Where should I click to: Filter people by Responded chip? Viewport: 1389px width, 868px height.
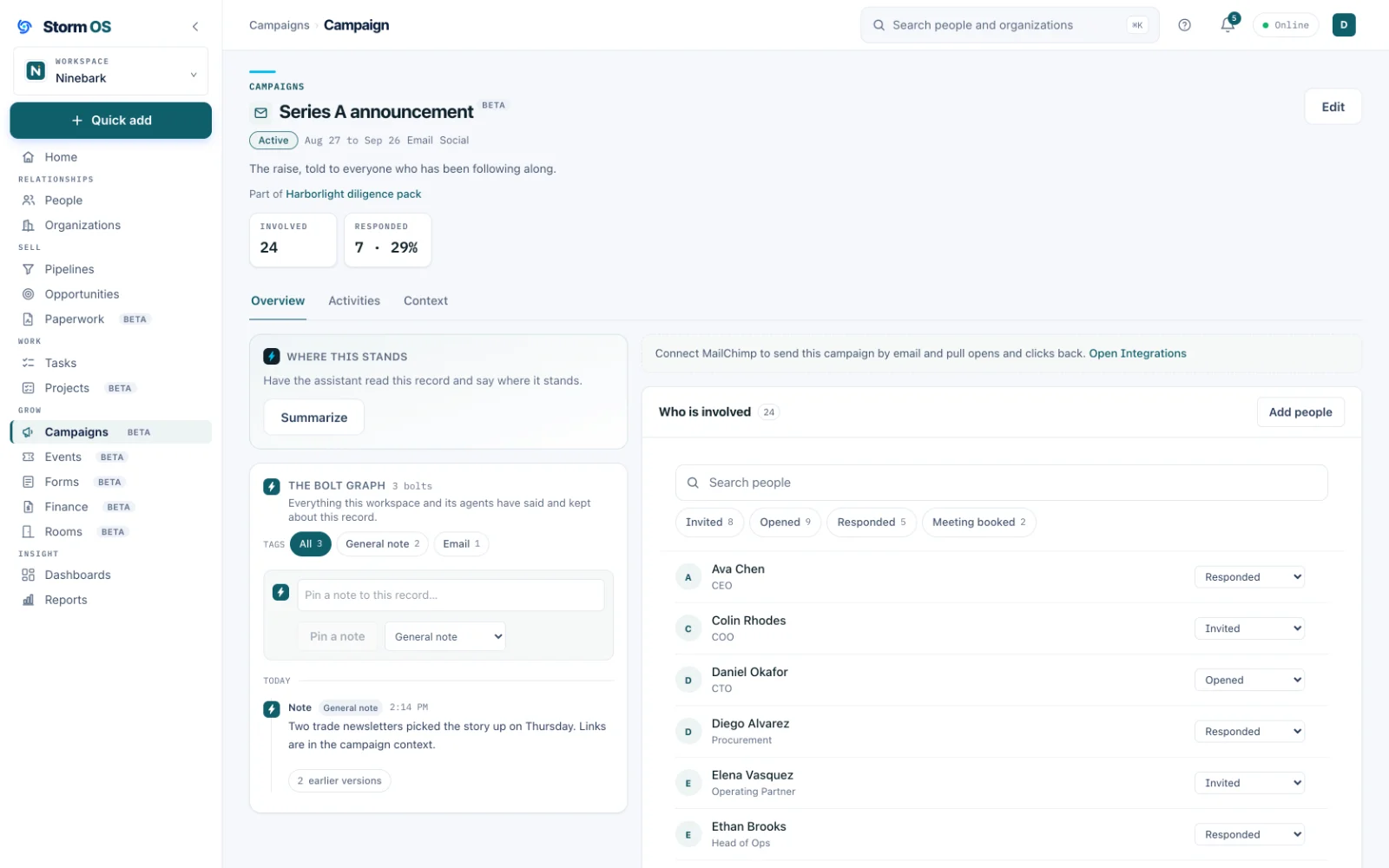point(872,523)
